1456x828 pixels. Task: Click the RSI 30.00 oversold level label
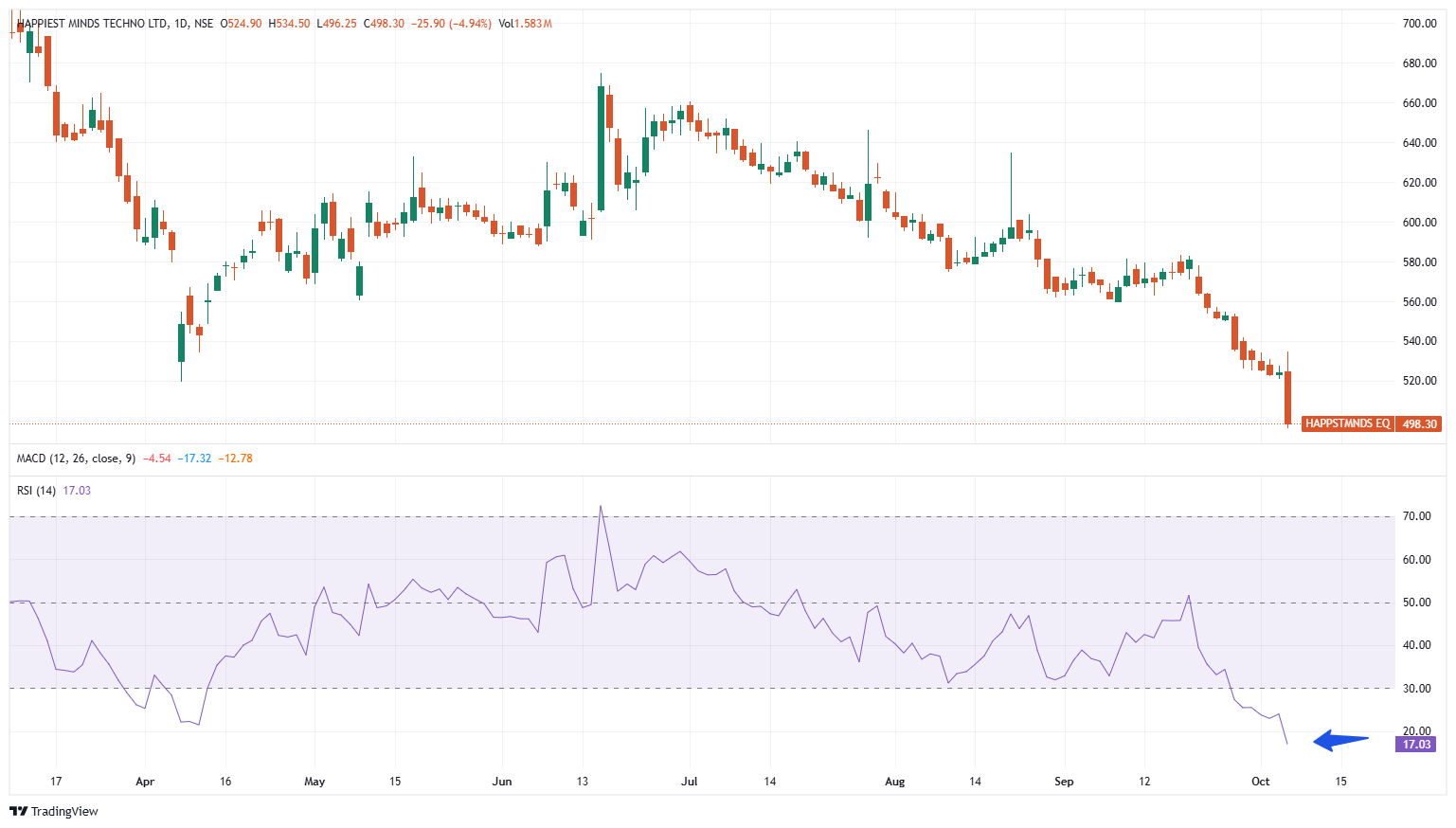click(x=1416, y=689)
